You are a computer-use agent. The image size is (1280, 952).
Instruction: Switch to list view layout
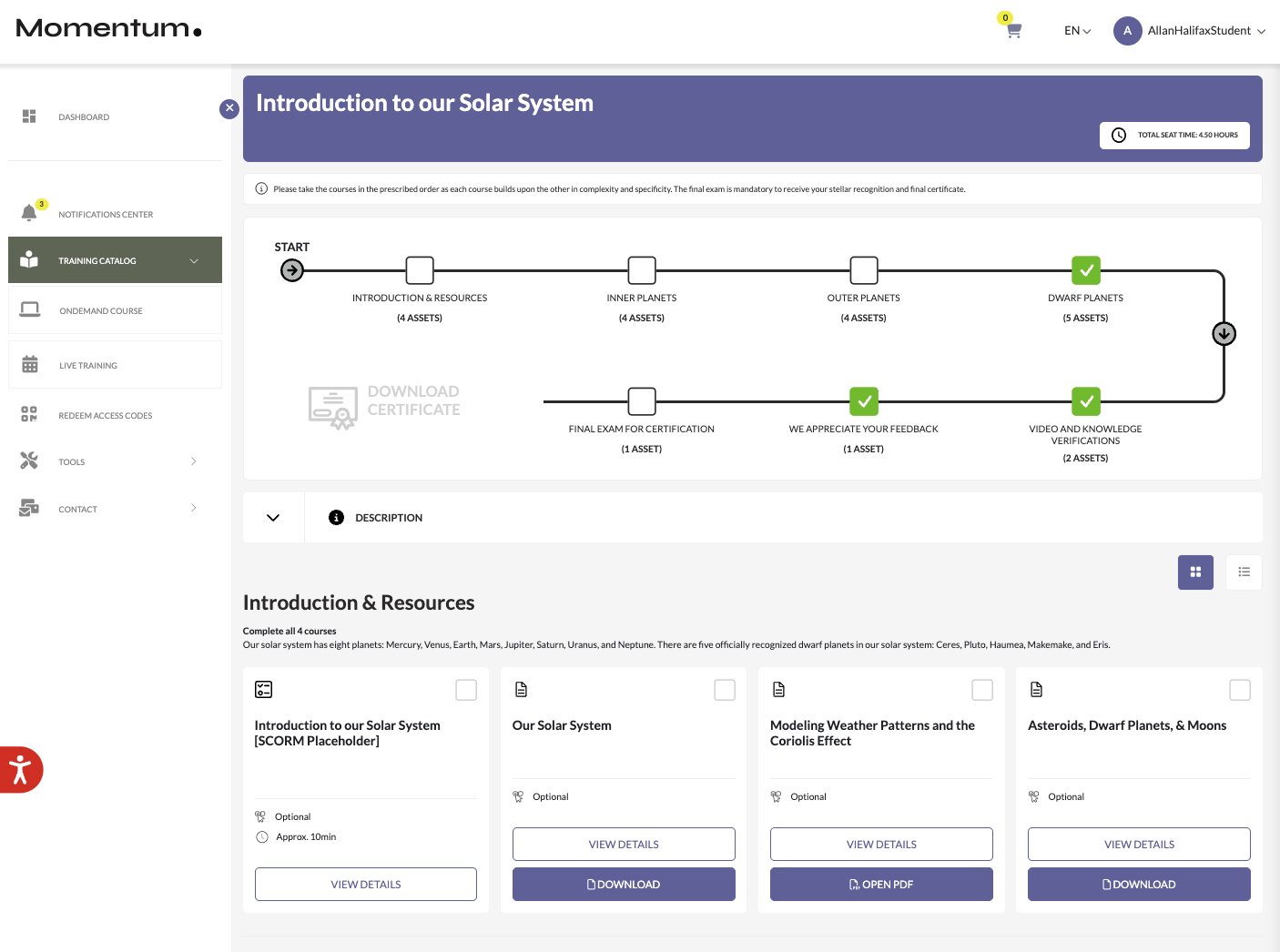1244,572
